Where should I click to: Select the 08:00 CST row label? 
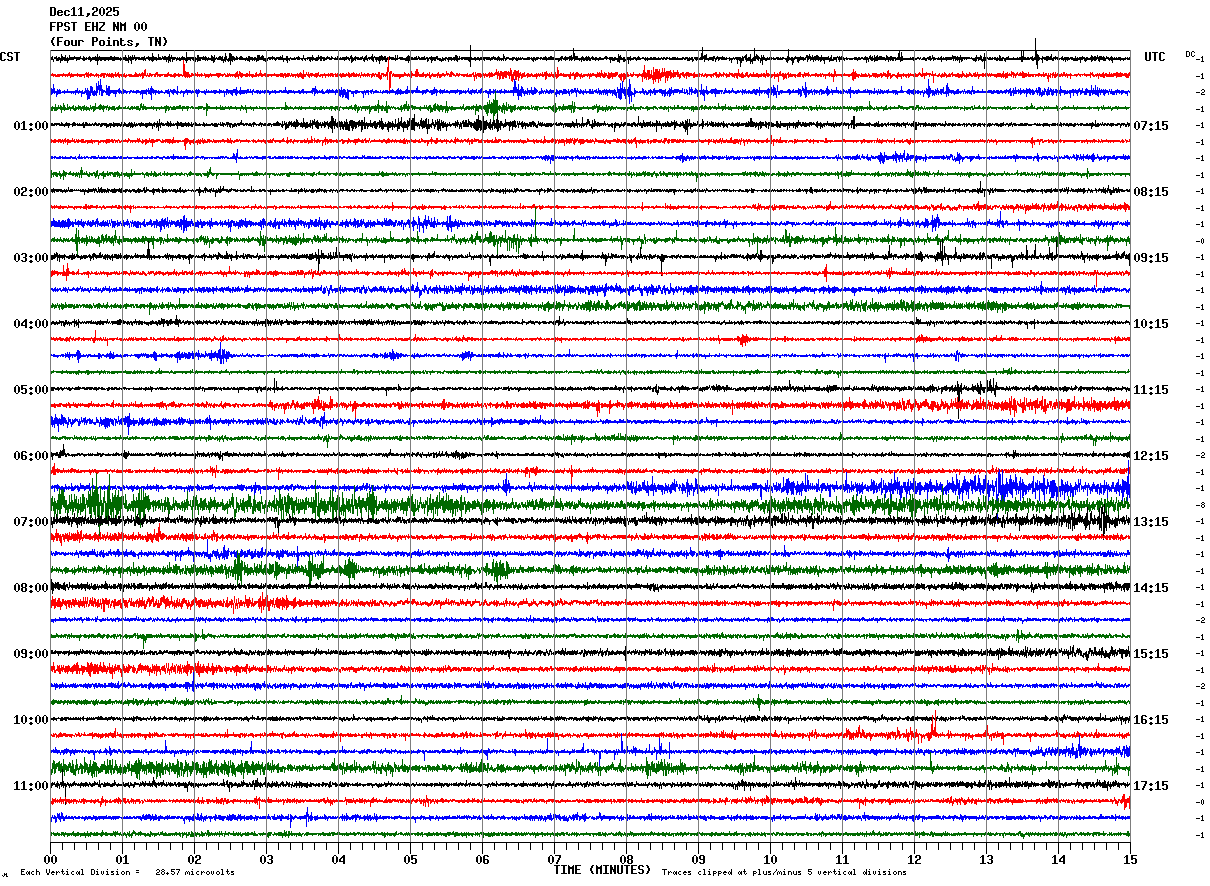point(31,588)
